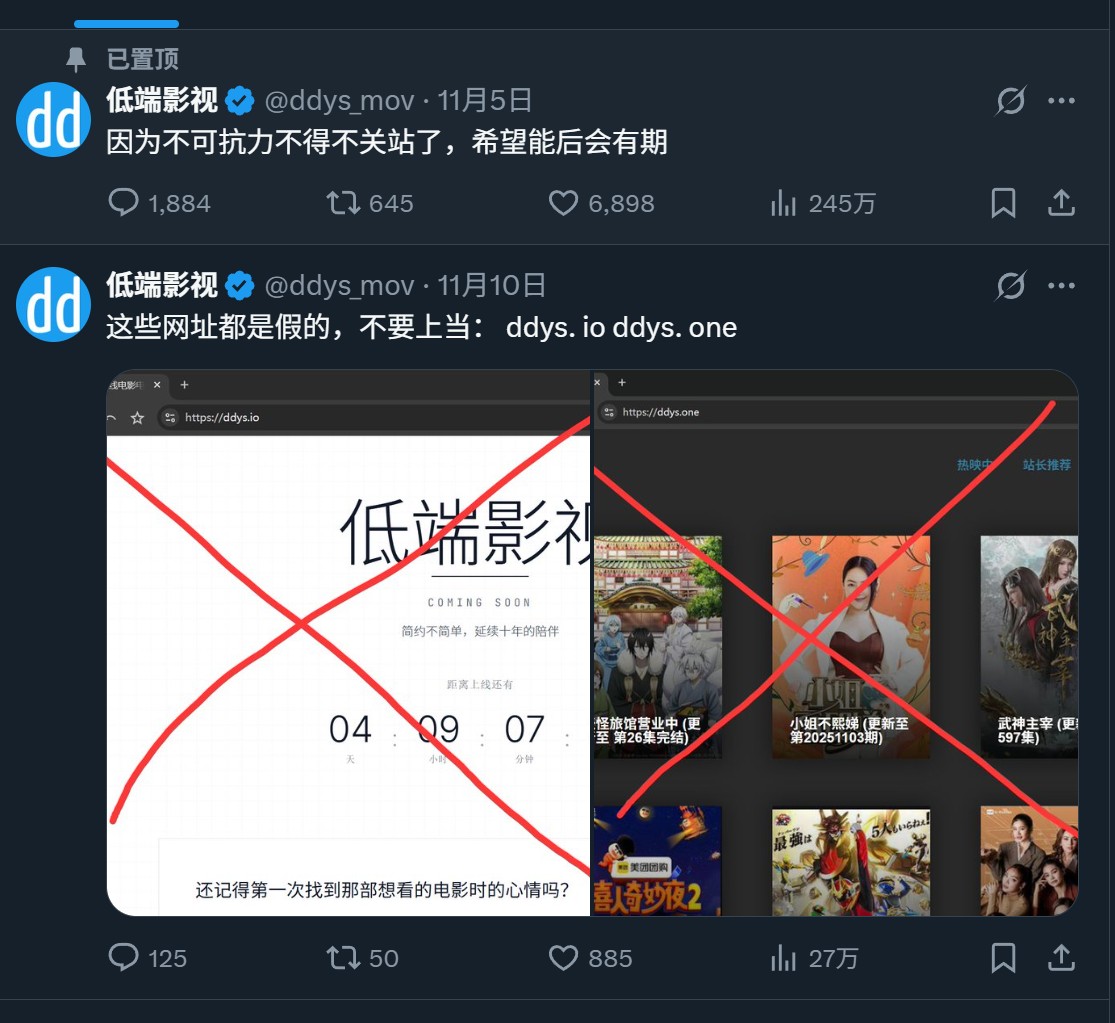Repost the tweet with 50 reposts

point(343,957)
